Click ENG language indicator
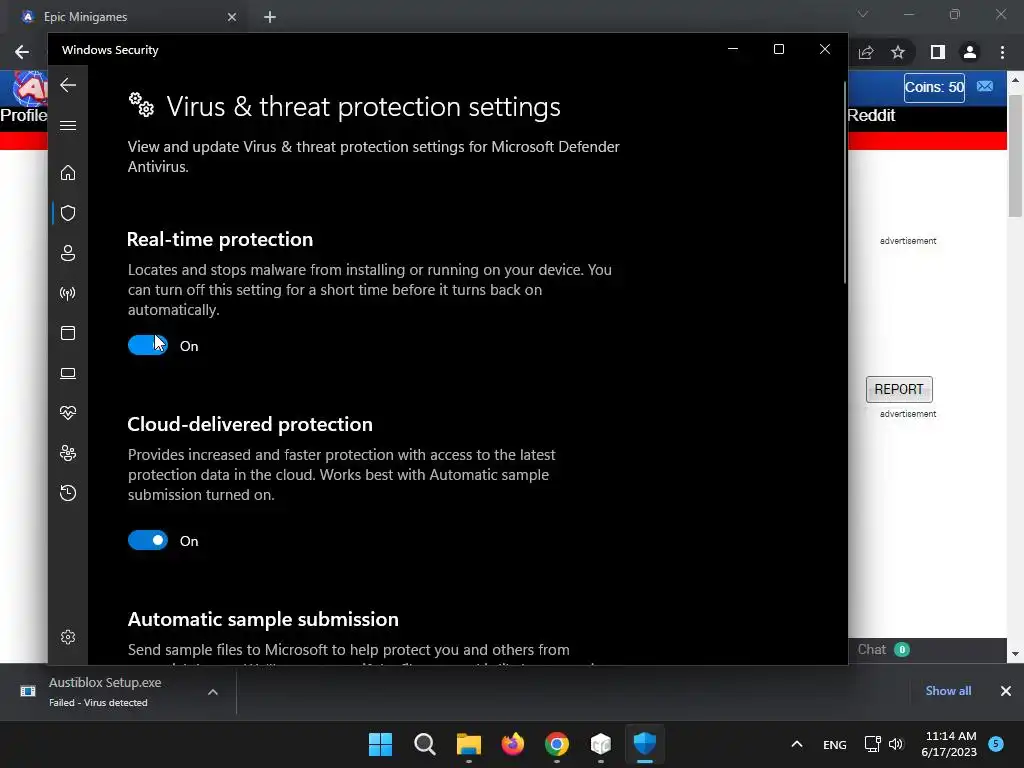This screenshot has height=768, width=1024. click(x=835, y=744)
